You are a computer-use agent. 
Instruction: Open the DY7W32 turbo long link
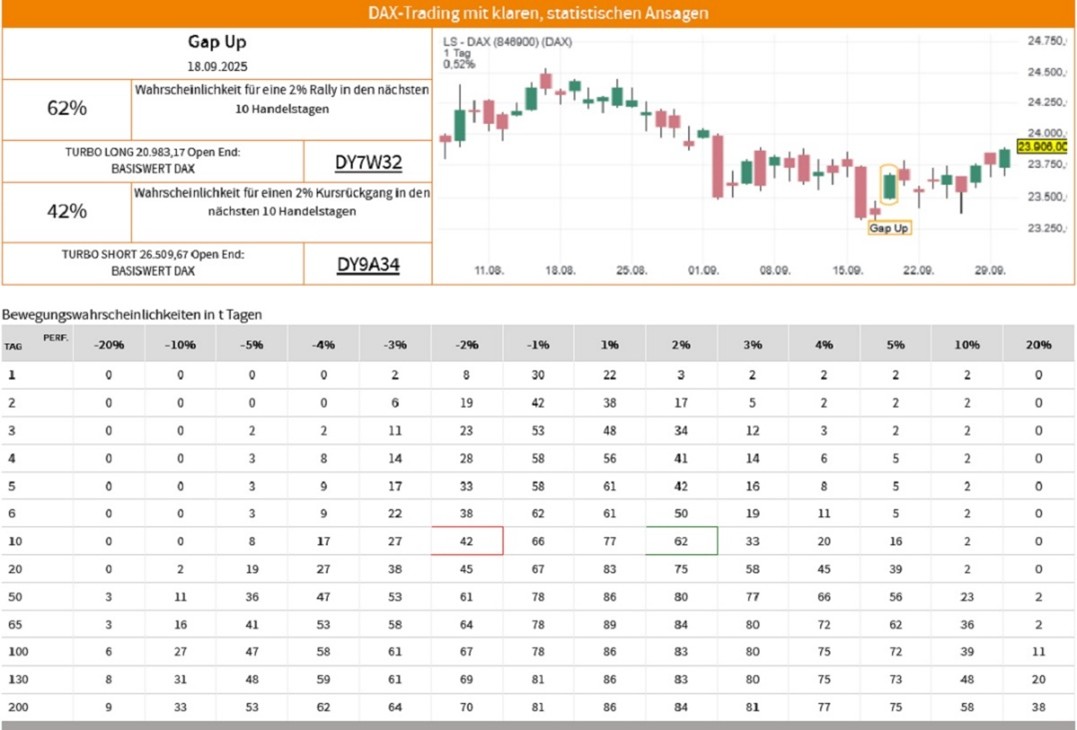point(368,162)
